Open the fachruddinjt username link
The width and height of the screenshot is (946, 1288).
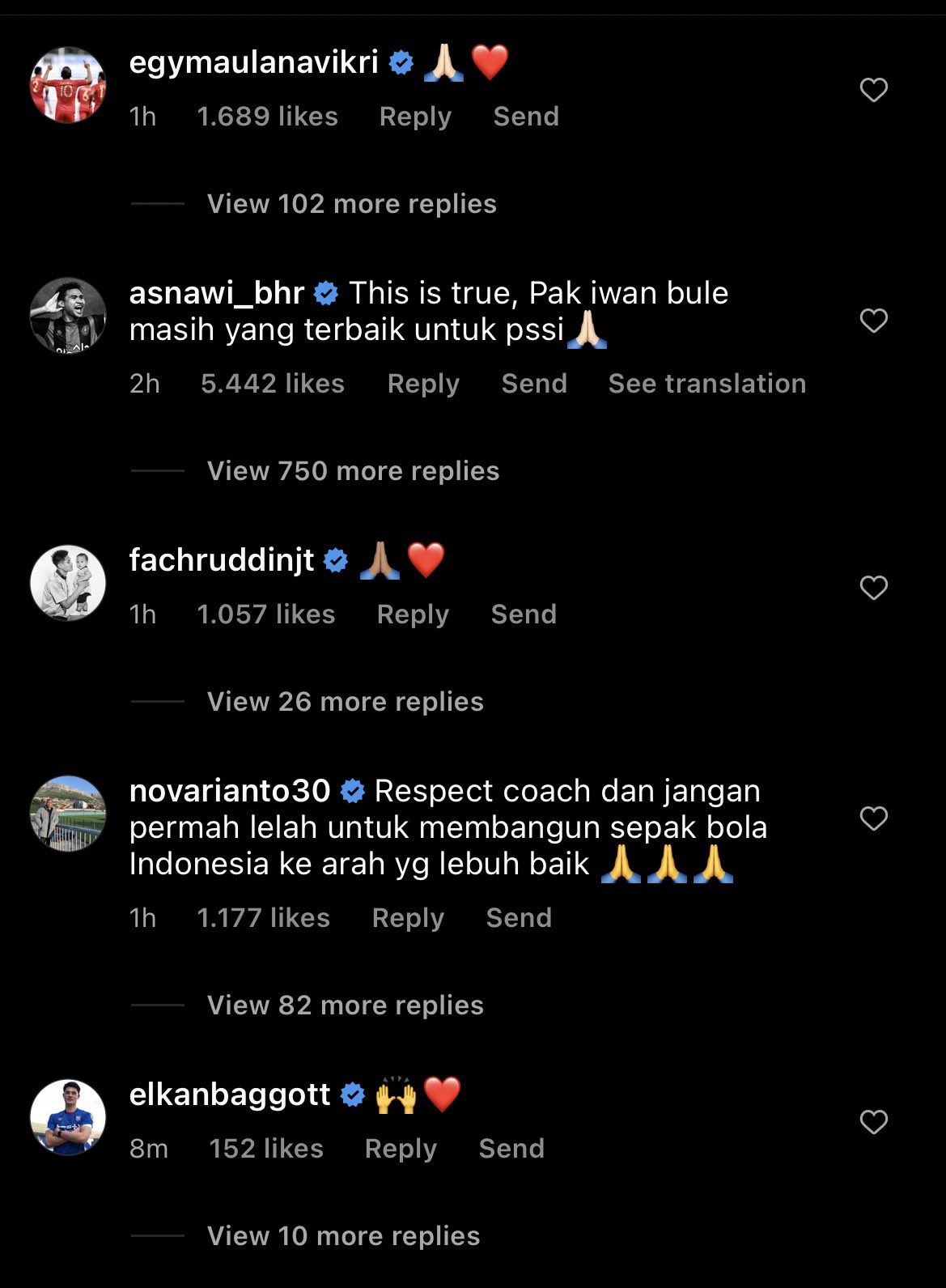click(222, 560)
